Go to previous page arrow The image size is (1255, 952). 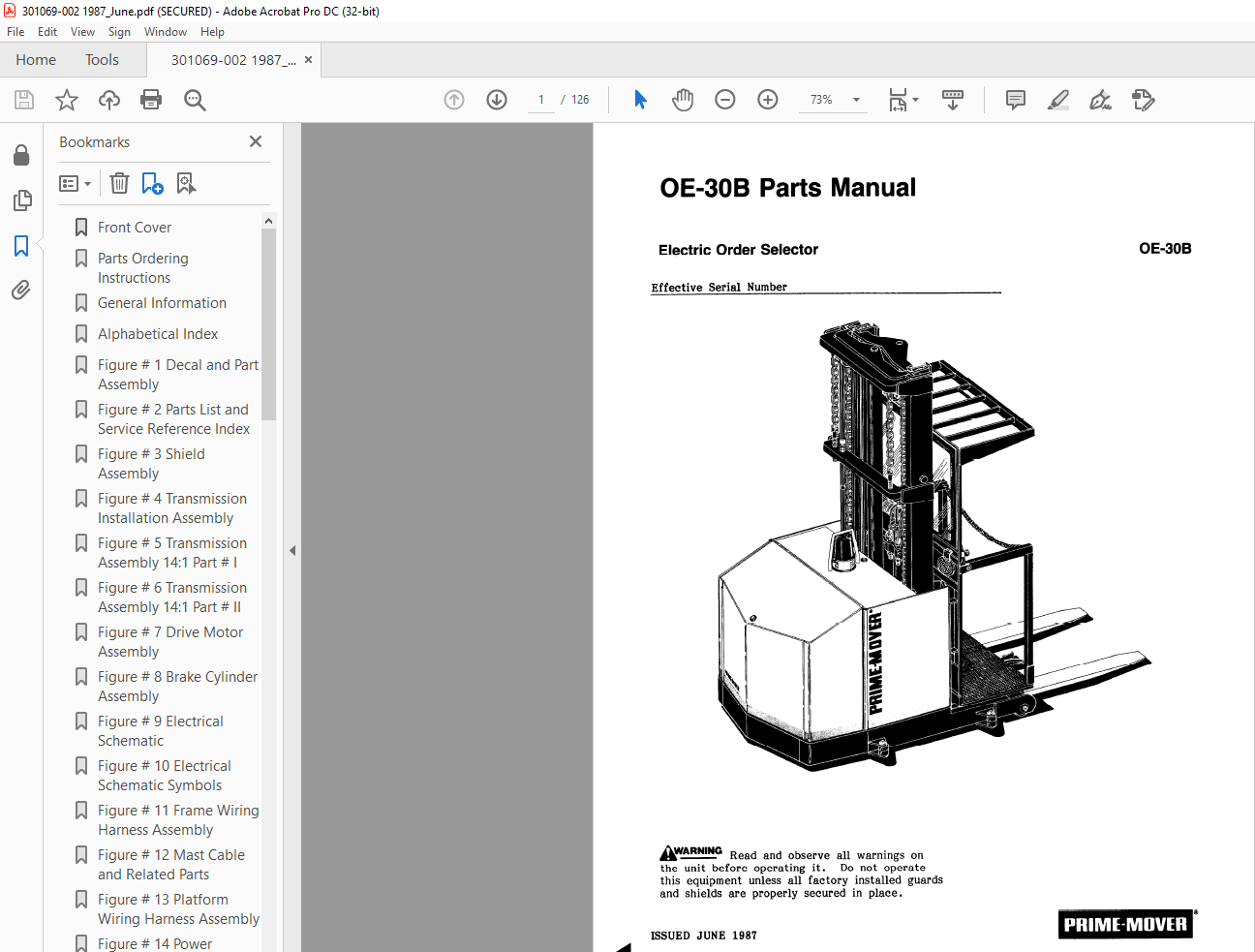pos(454,100)
